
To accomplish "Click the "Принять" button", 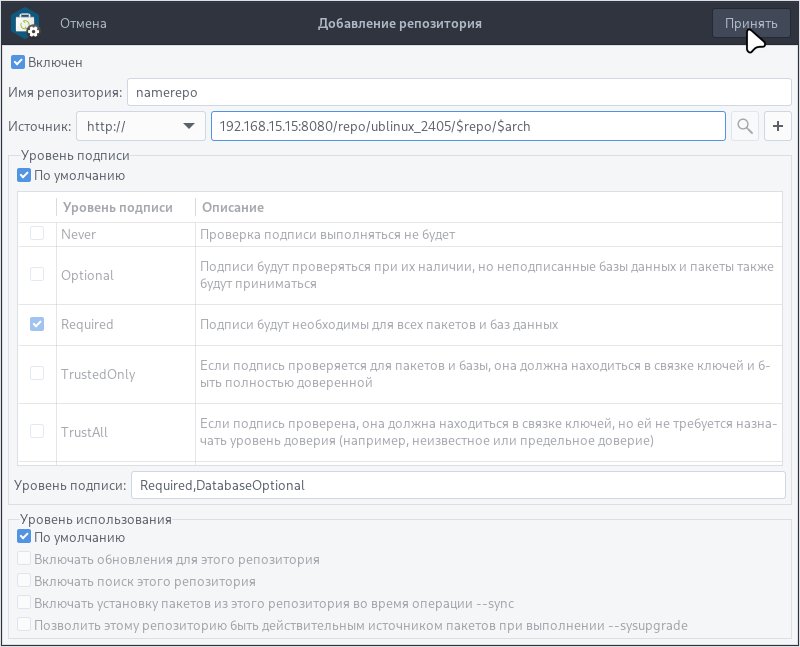I will [750, 22].
